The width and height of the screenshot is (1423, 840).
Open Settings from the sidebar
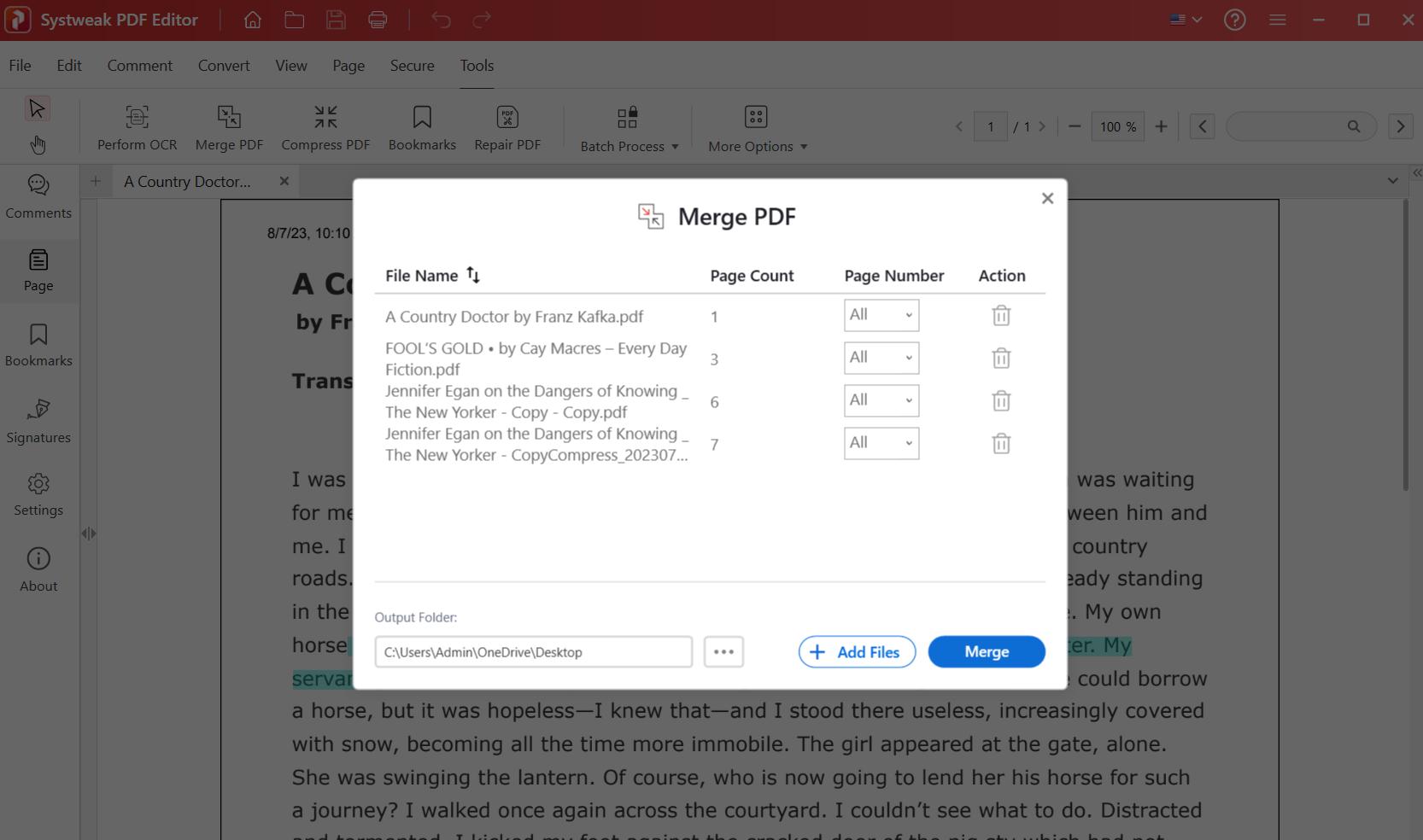[38, 493]
